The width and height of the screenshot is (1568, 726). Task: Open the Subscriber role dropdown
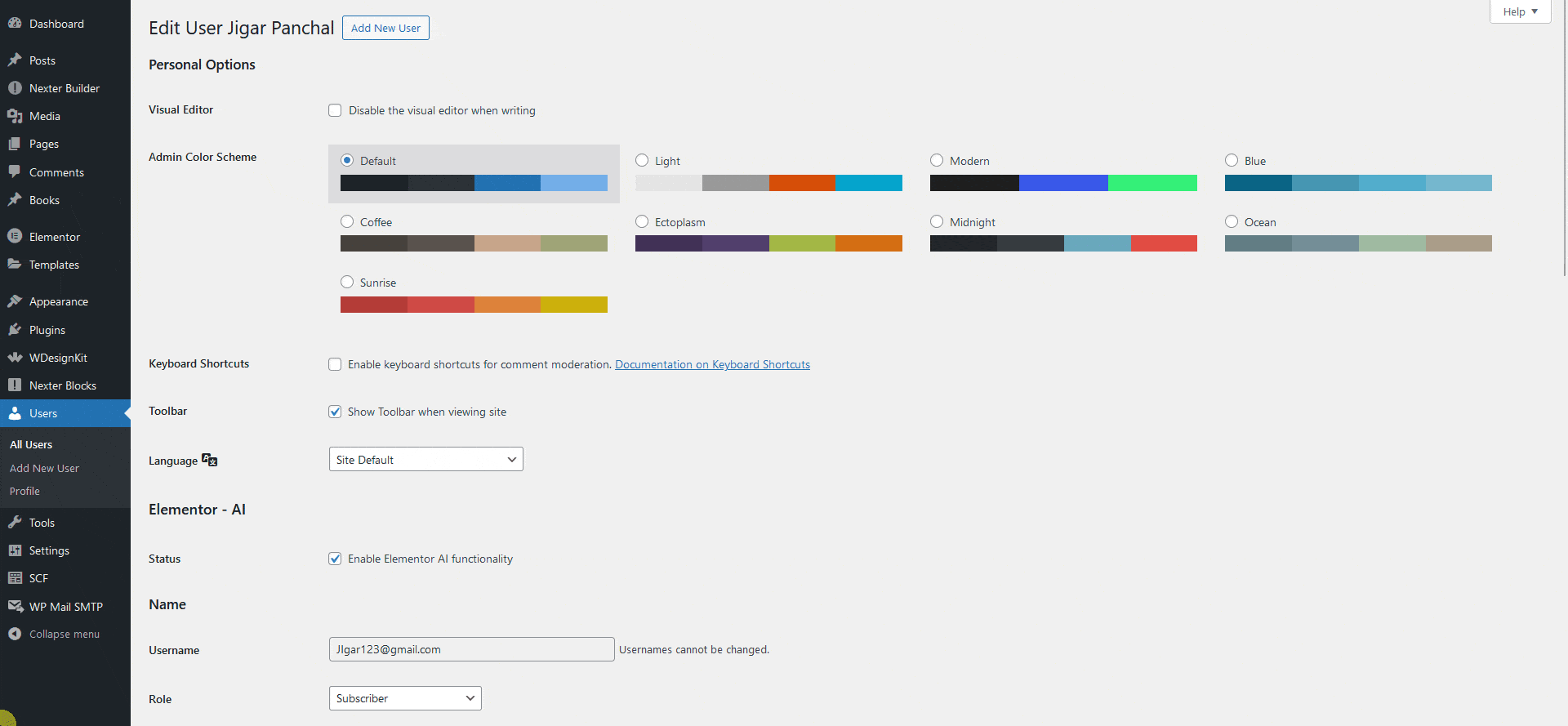[x=405, y=698]
